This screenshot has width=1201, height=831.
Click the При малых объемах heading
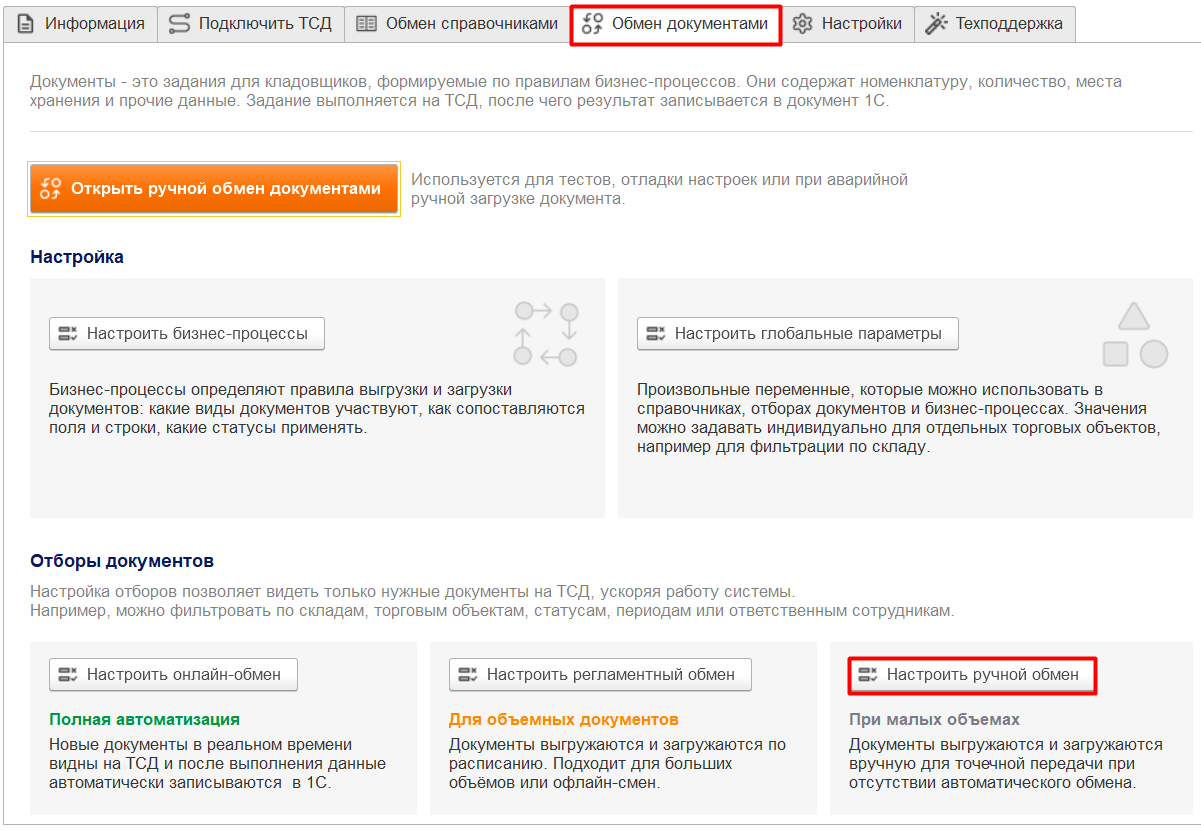(x=934, y=720)
